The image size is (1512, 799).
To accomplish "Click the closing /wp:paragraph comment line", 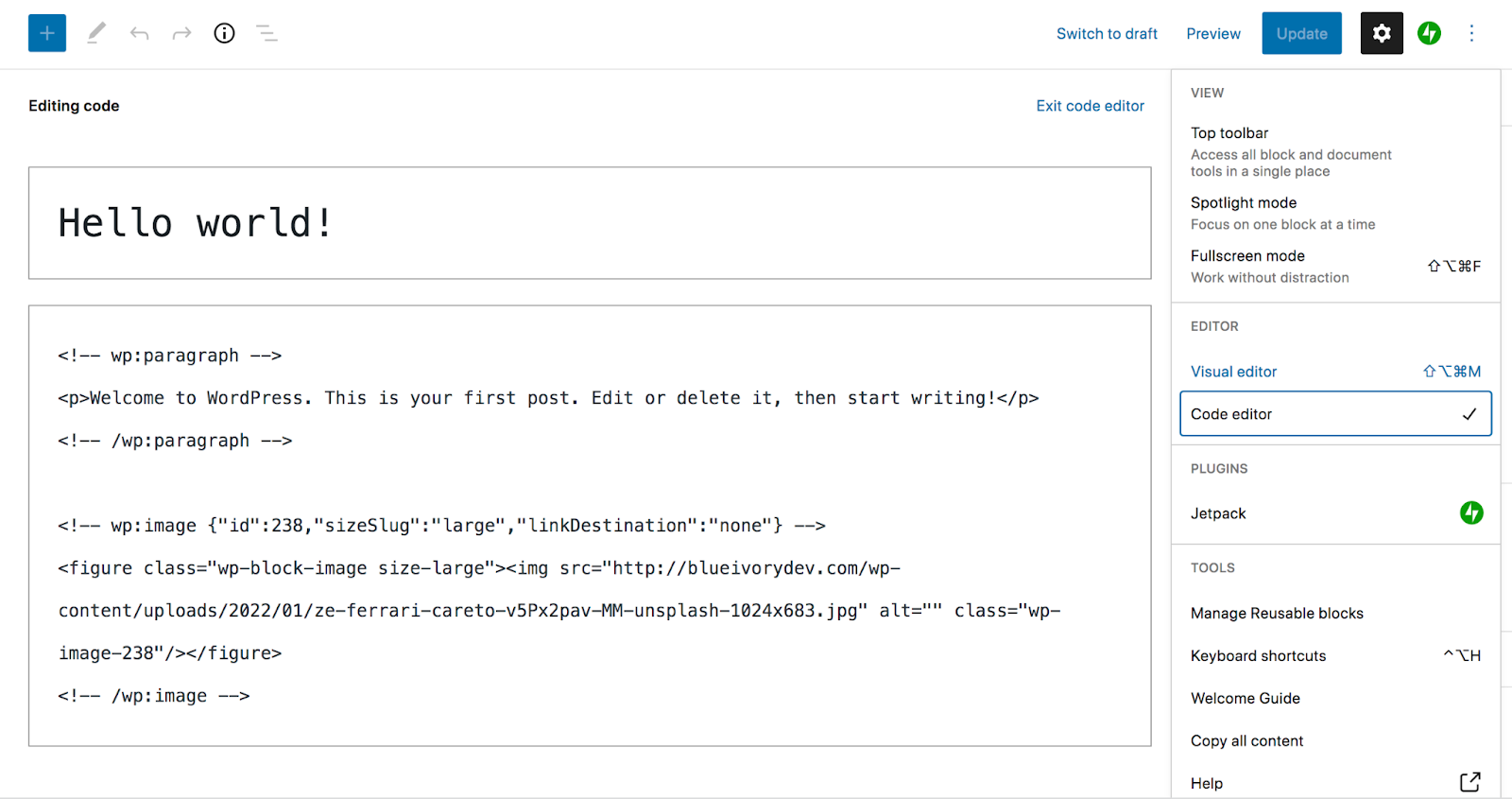I will (x=175, y=441).
